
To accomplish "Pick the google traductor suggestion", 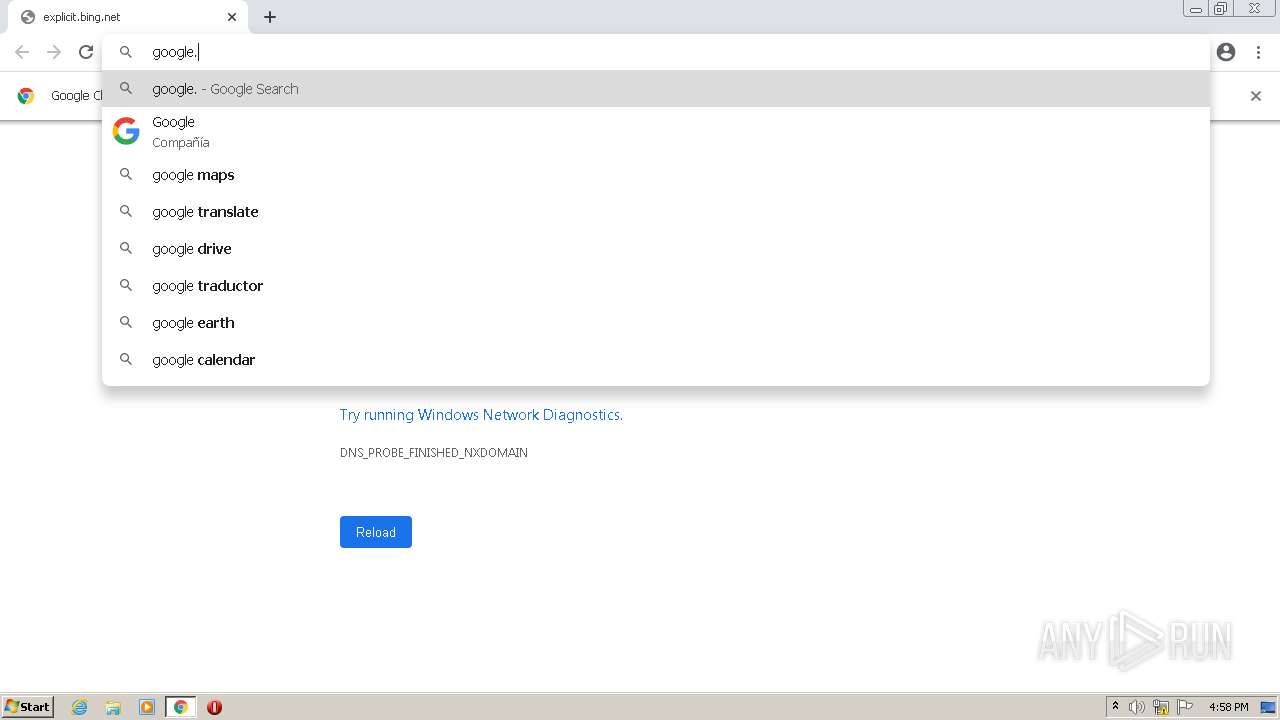I will [x=656, y=286].
